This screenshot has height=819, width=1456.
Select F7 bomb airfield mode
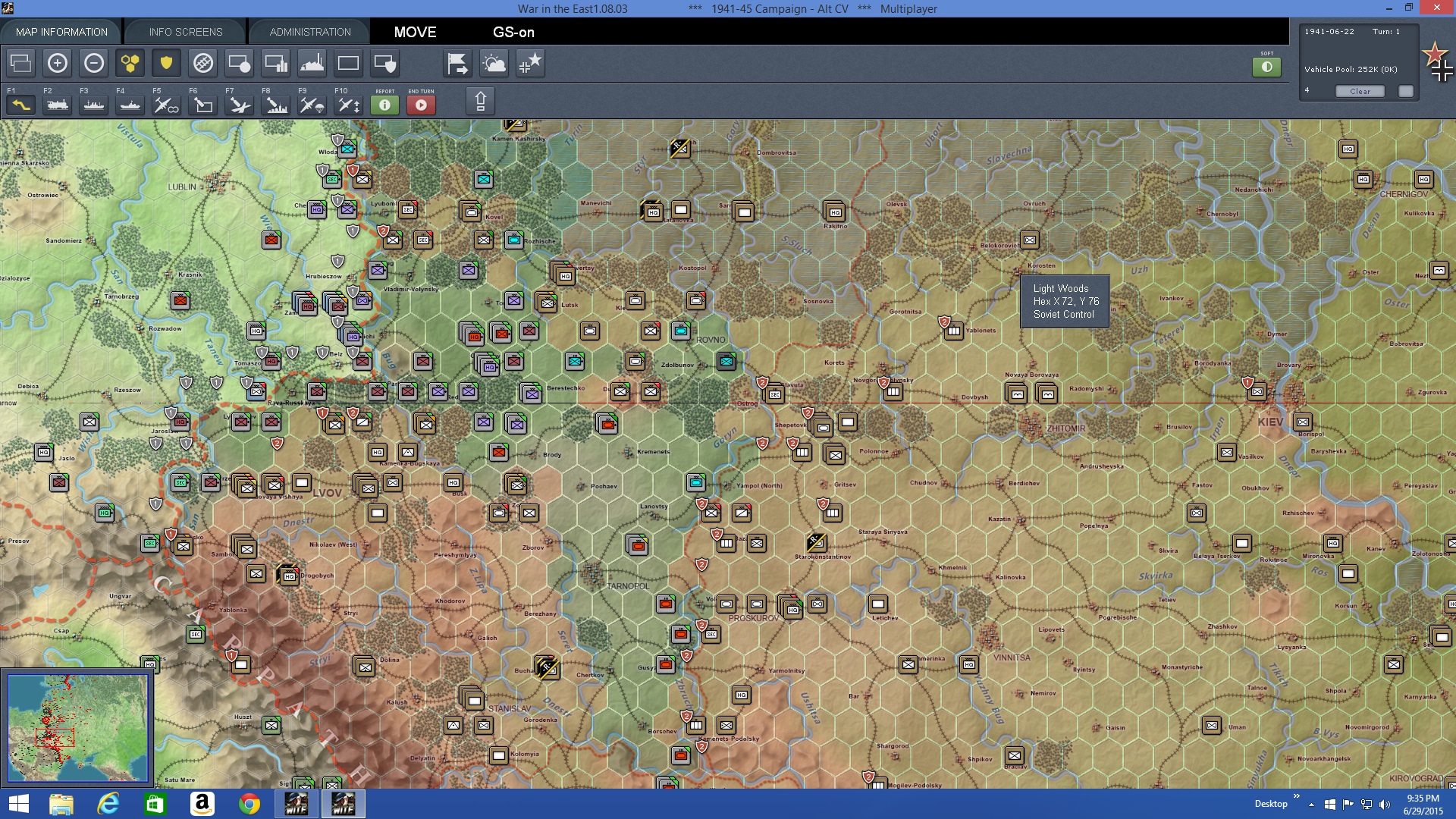pyautogui.click(x=239, y=105)
